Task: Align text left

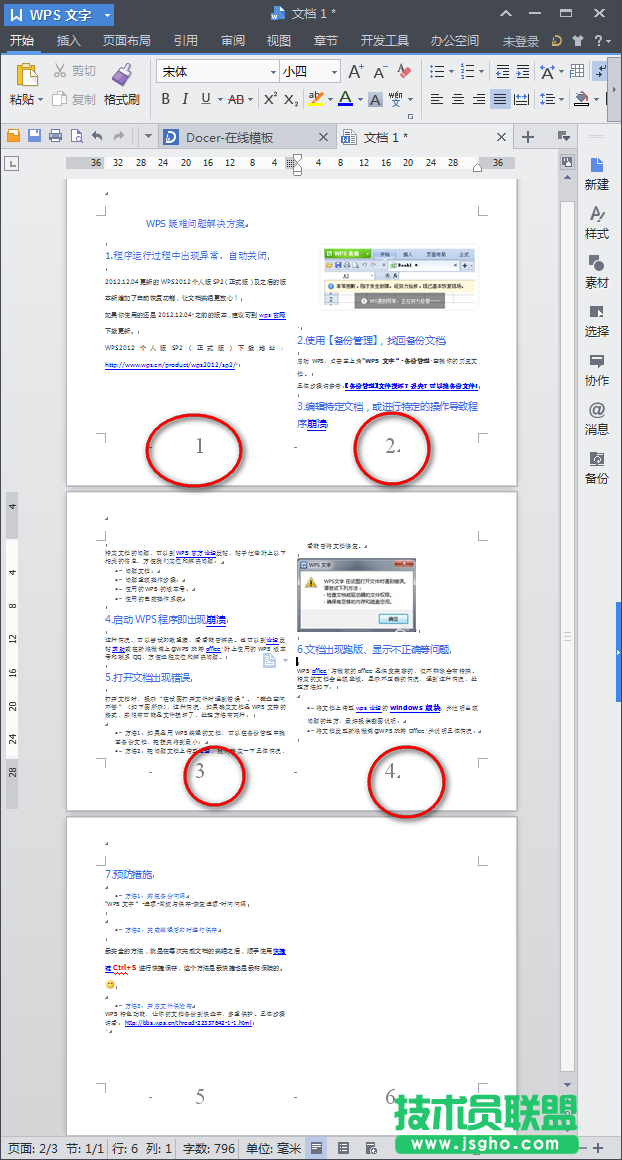Action: (437, 99)
